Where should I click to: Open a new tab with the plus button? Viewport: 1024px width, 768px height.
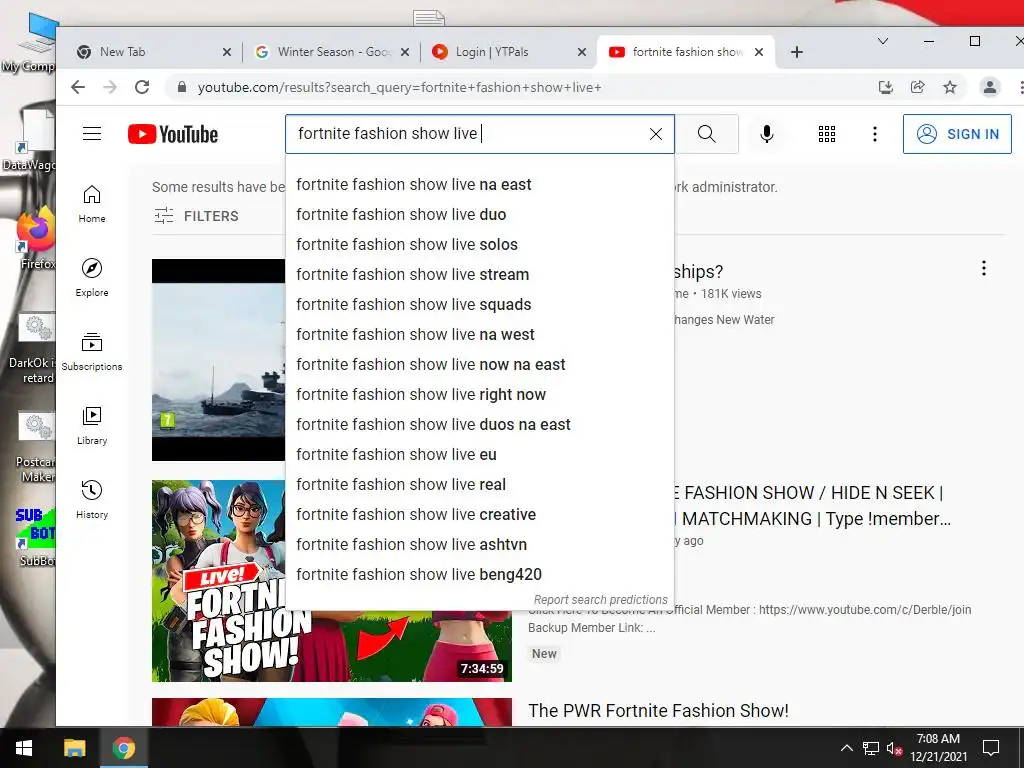797,52
